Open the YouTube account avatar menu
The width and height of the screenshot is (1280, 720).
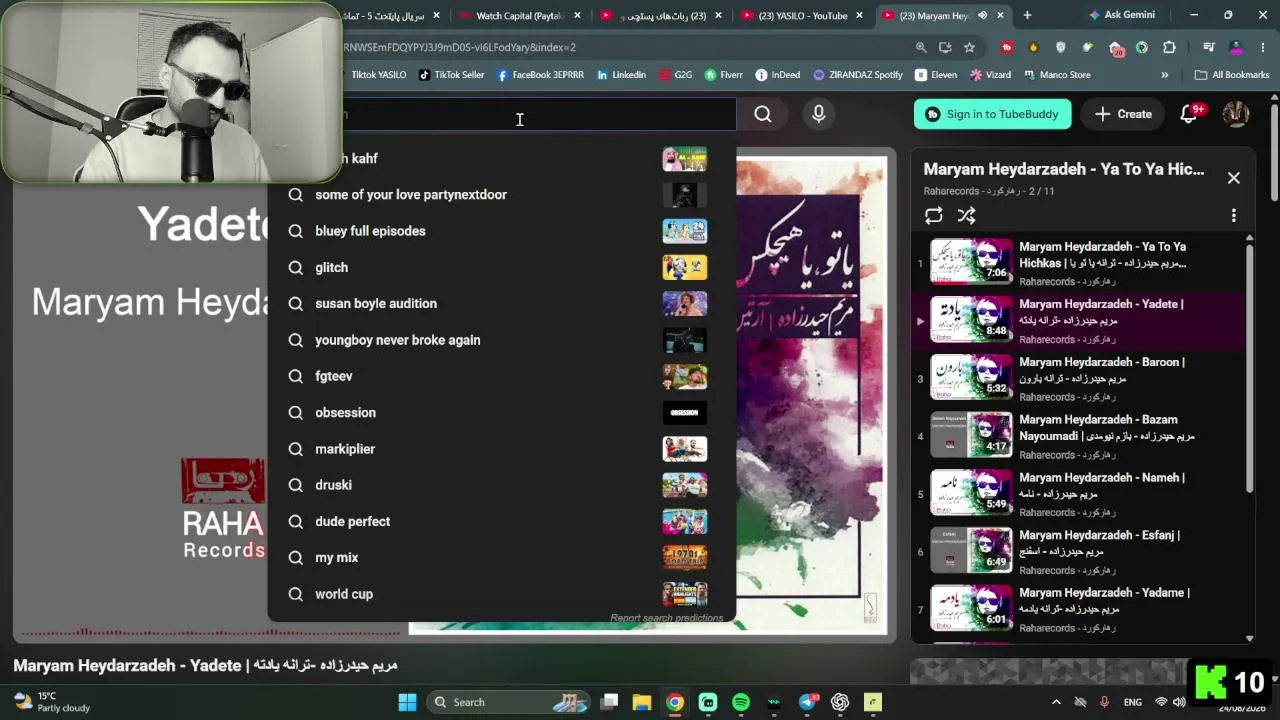point(1236,114)
